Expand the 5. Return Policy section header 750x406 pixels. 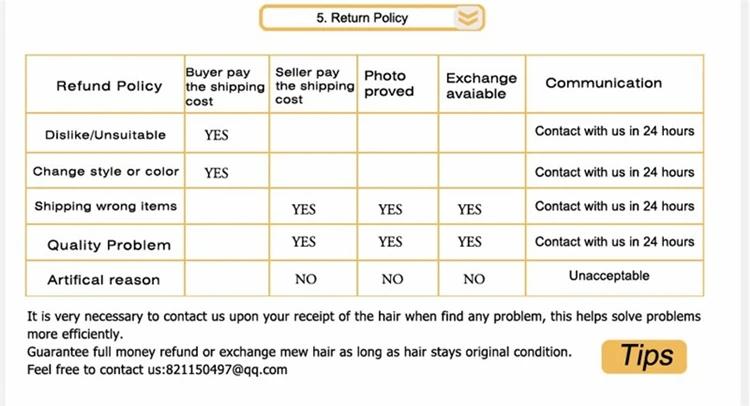[x=372, y=18]
